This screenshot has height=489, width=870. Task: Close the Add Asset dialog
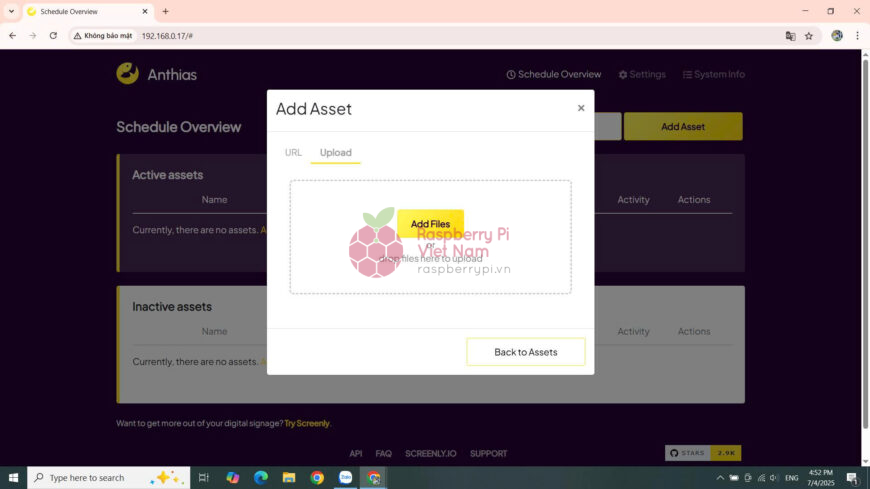pyautogui.click(x=581, y=108)
